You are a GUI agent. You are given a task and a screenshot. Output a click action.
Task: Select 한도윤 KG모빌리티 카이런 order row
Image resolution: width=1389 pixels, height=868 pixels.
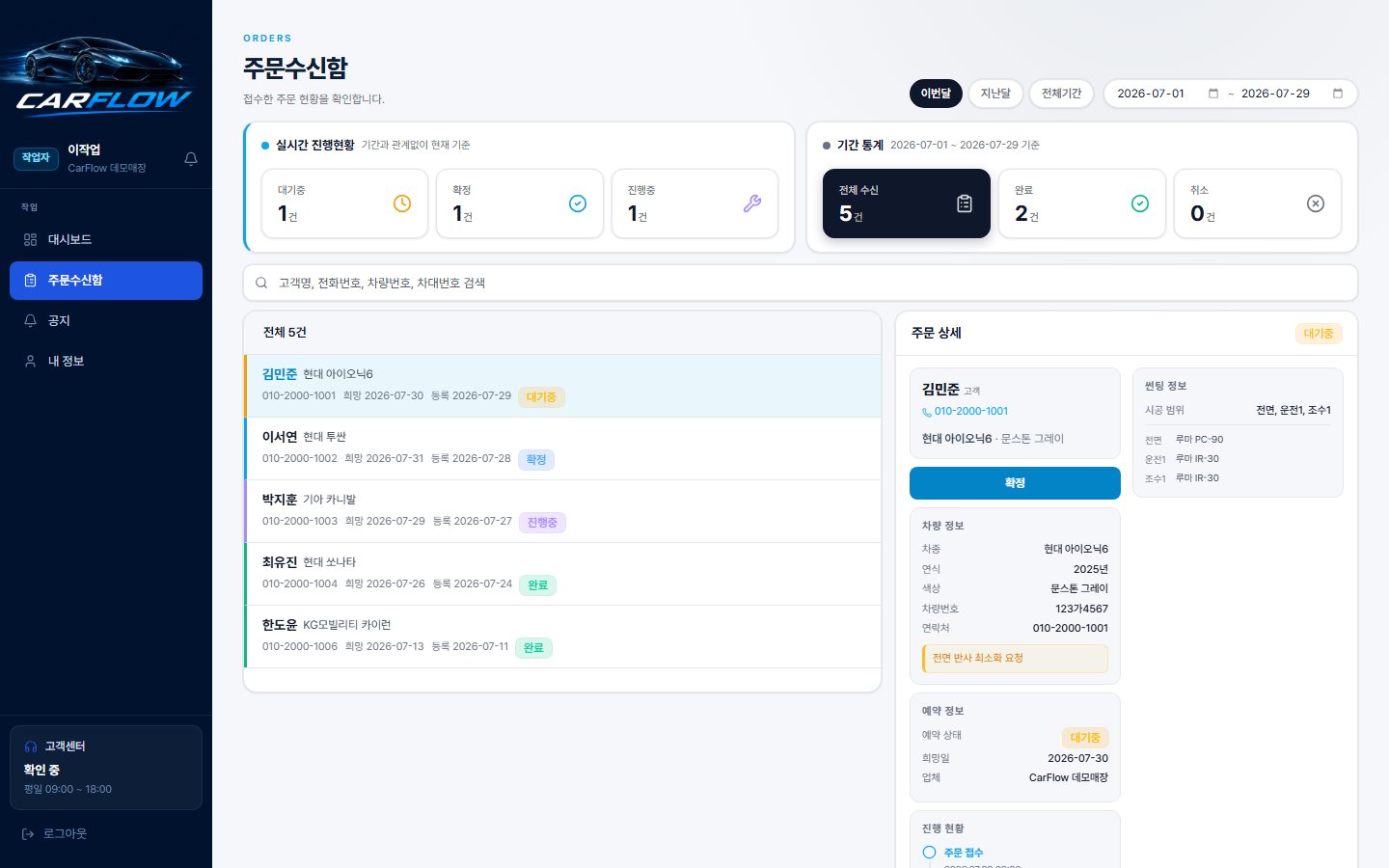[x=562, y=637]
